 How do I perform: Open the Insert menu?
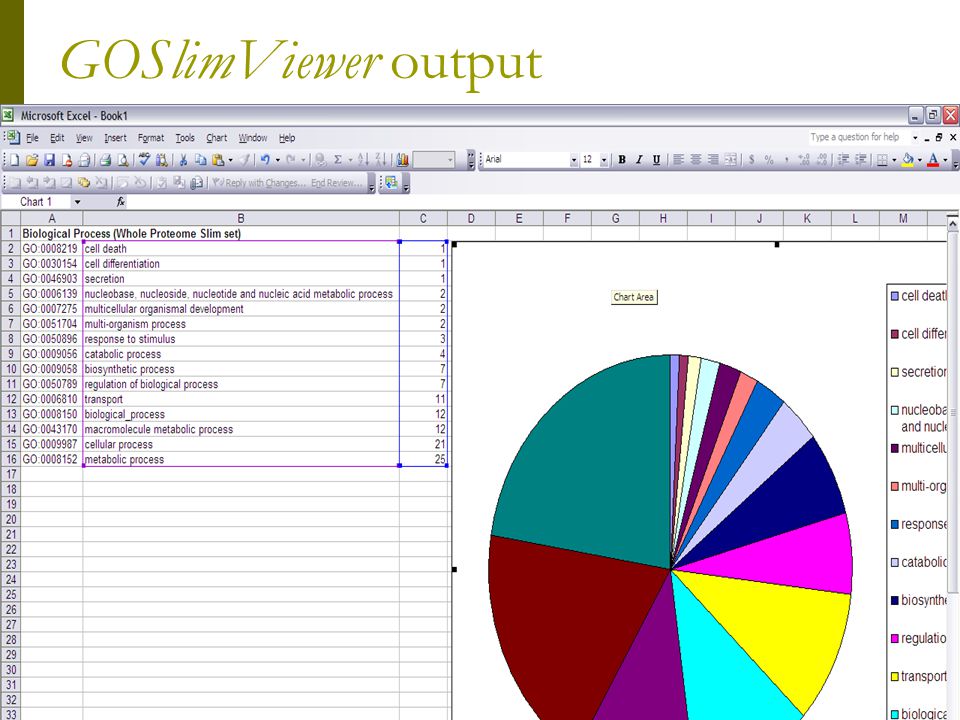point(115,138)
